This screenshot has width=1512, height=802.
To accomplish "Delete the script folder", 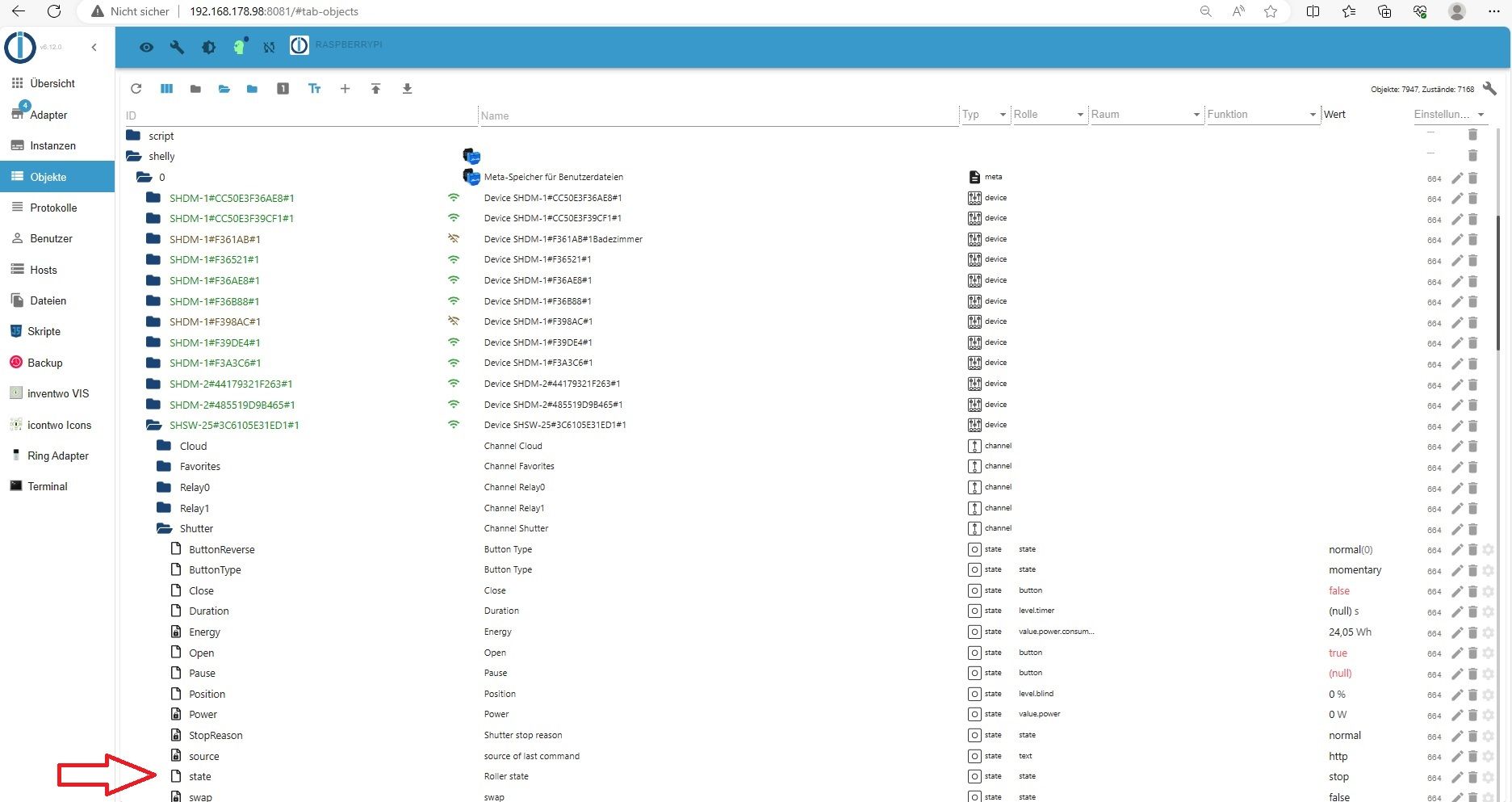I will 1472,135.
